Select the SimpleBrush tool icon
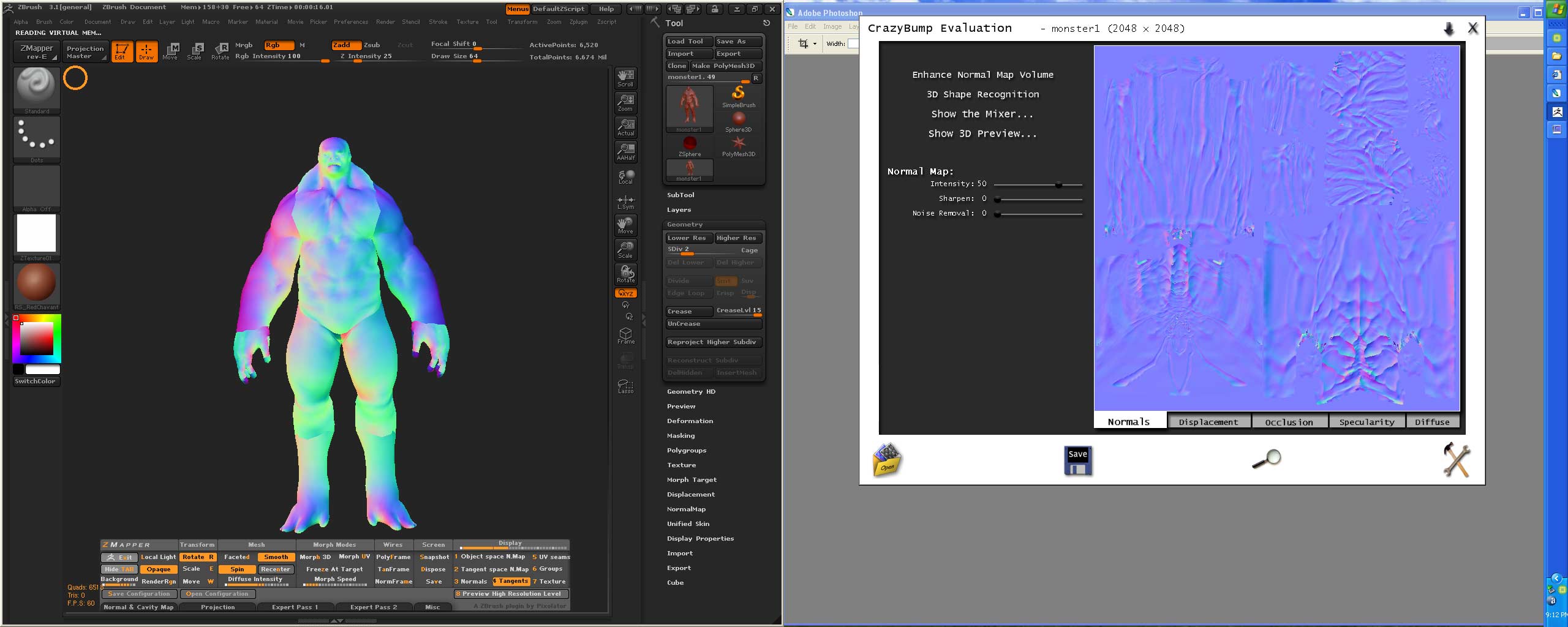The image size is (1568, 627). tap(739, 96)
